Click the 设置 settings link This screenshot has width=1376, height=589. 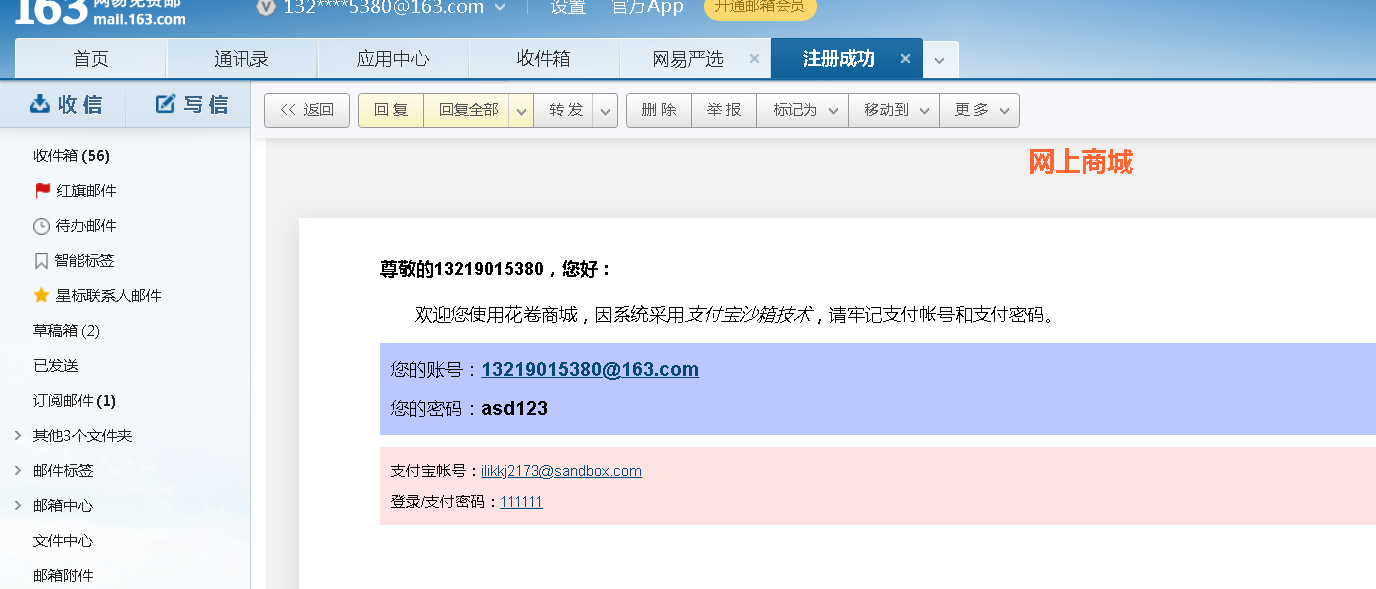[568, 7]
